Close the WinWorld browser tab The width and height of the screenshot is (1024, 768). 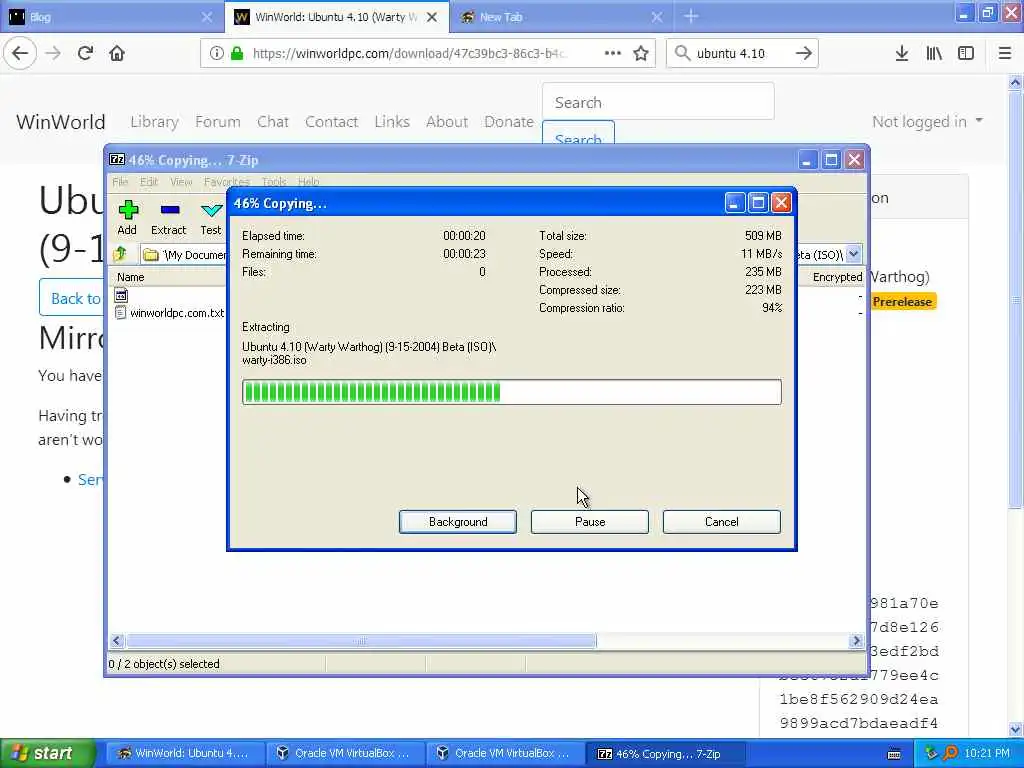pos(432,18)
